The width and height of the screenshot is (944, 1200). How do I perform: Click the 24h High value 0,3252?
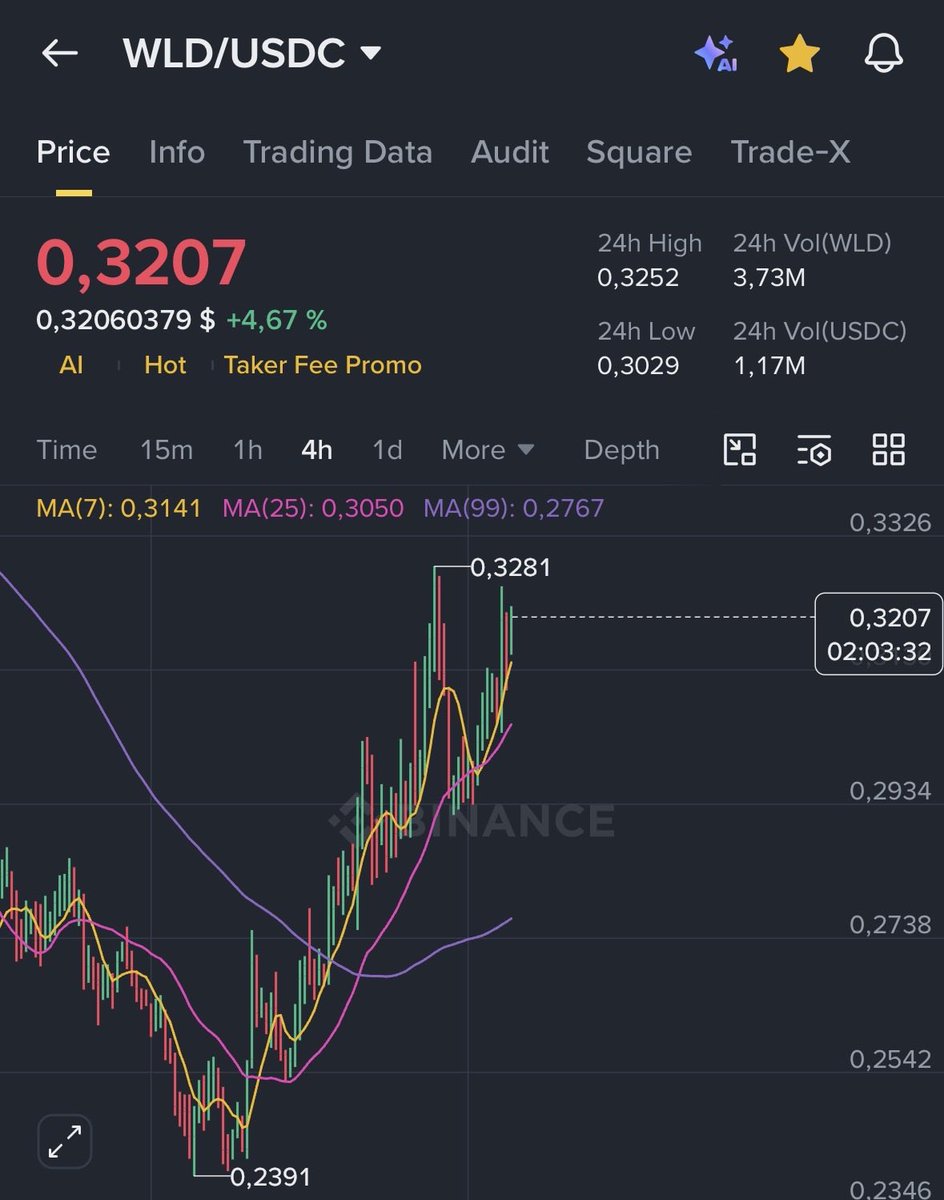pos(638,277)
